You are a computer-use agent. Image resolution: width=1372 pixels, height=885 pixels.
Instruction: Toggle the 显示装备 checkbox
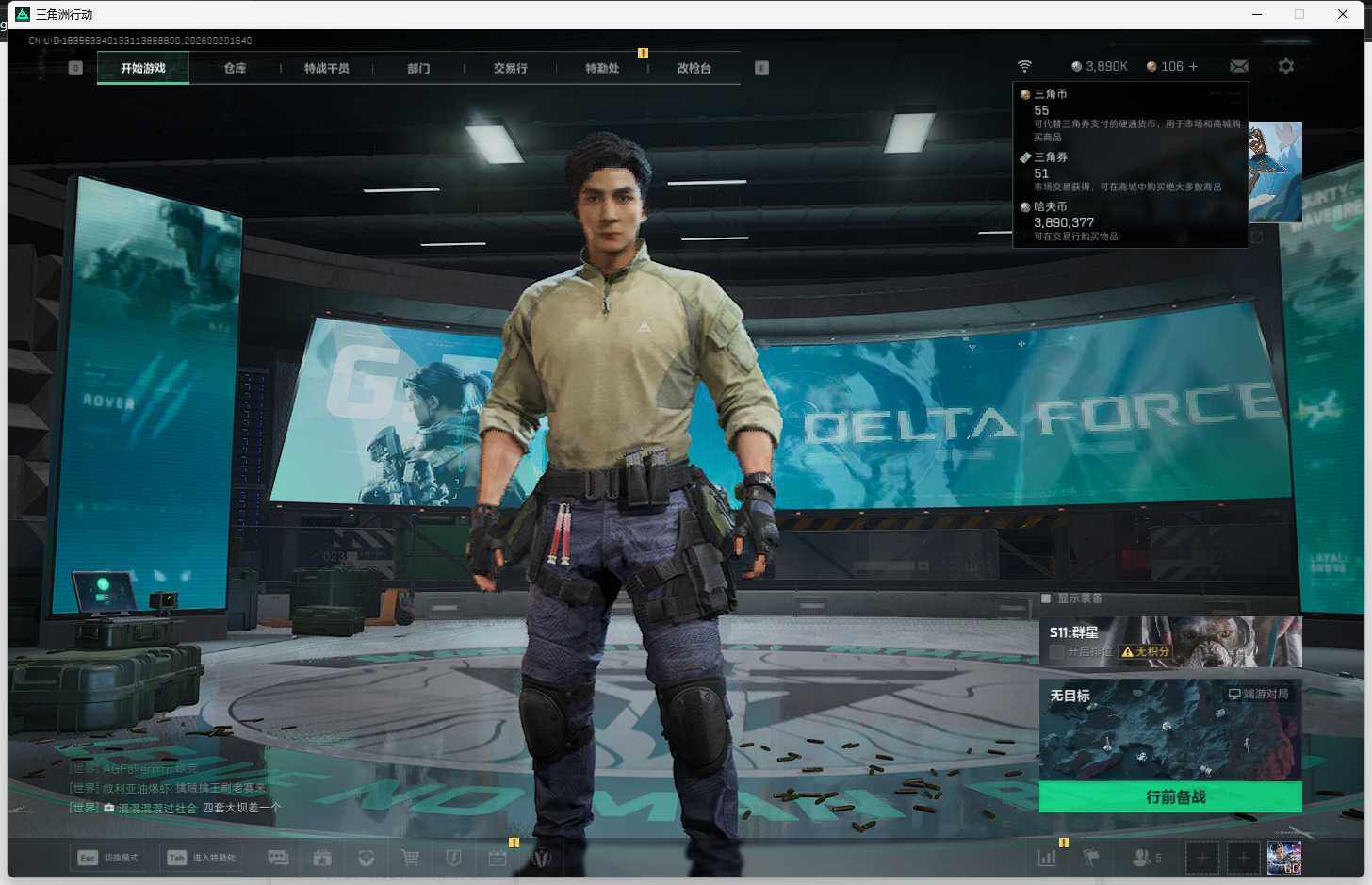[1046, 598]
